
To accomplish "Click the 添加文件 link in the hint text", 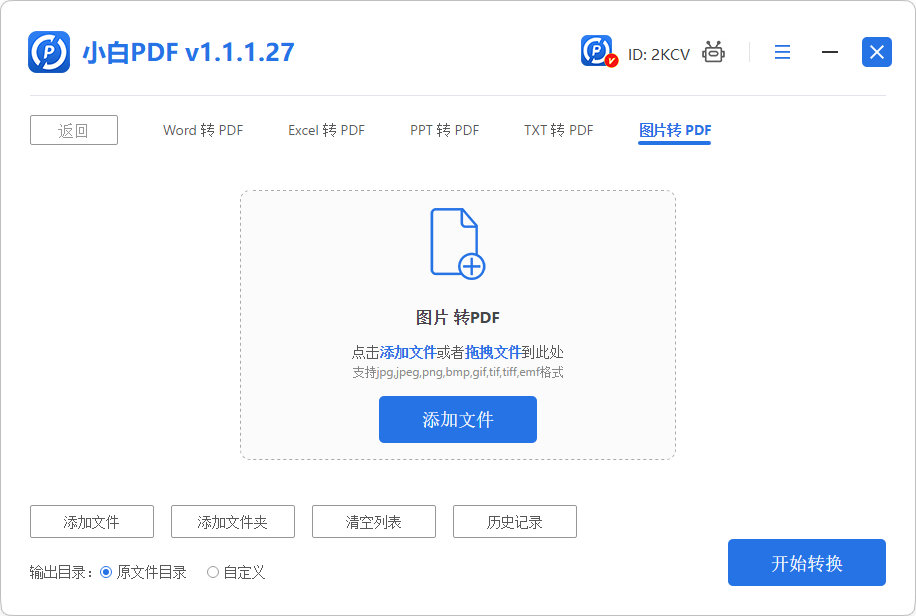I will (408, 352).
